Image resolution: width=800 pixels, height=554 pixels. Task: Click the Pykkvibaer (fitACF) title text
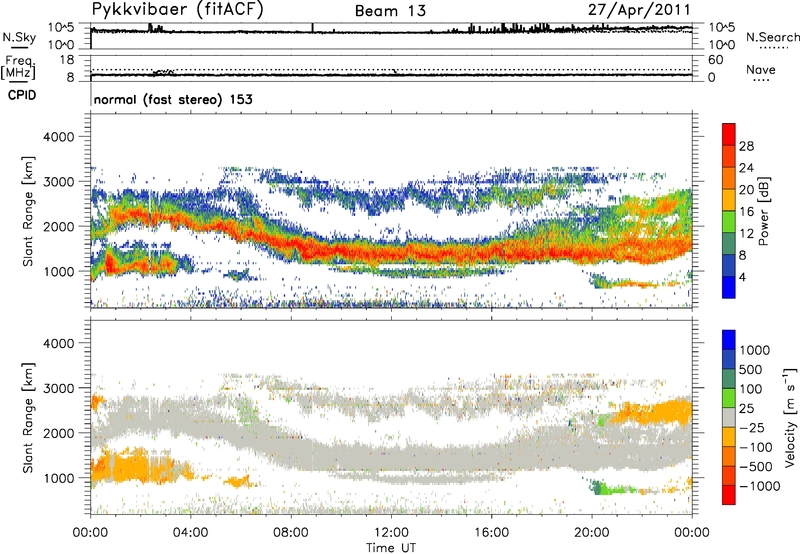[178, 10]
